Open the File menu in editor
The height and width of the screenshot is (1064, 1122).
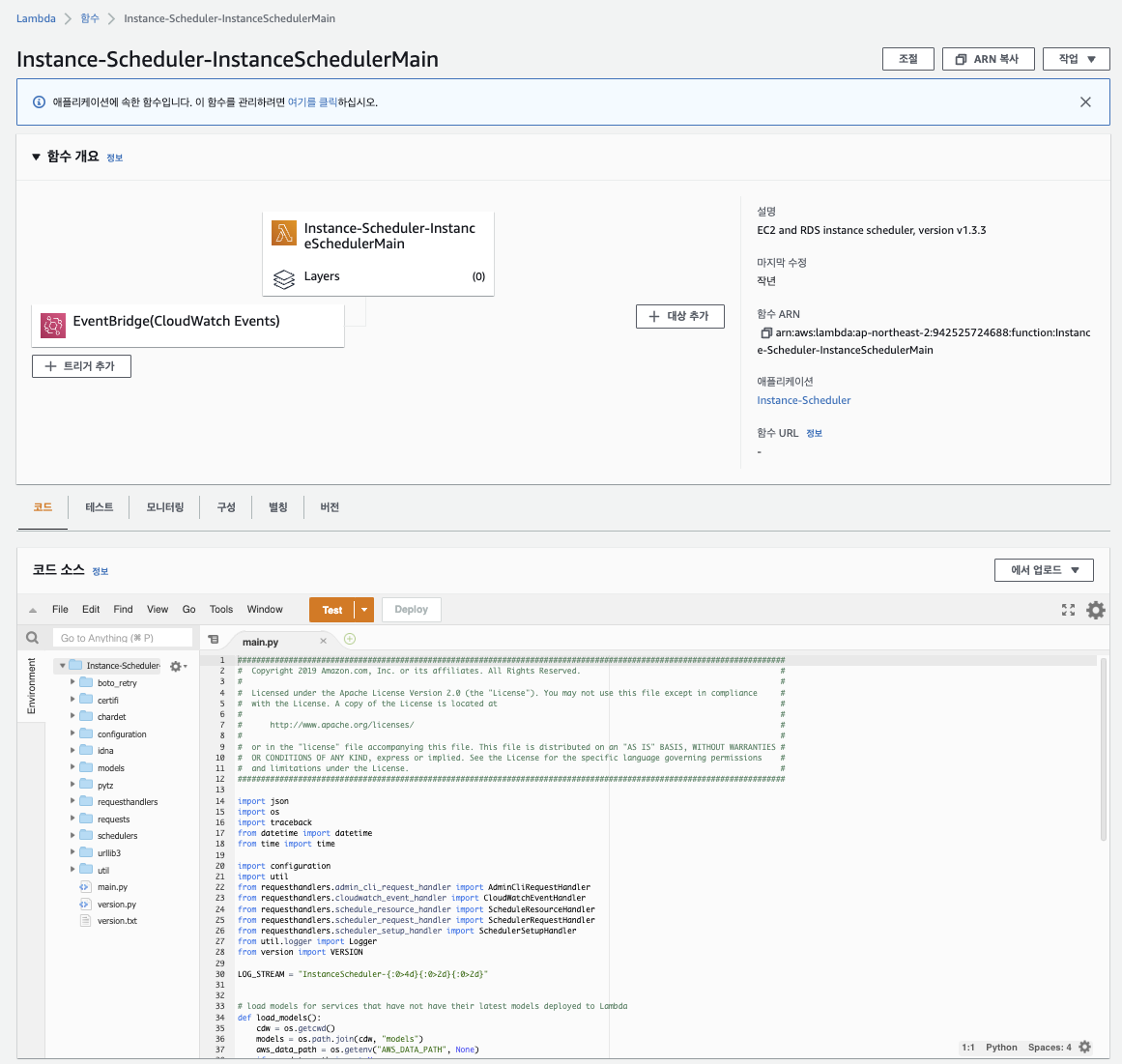pos(60,610)
